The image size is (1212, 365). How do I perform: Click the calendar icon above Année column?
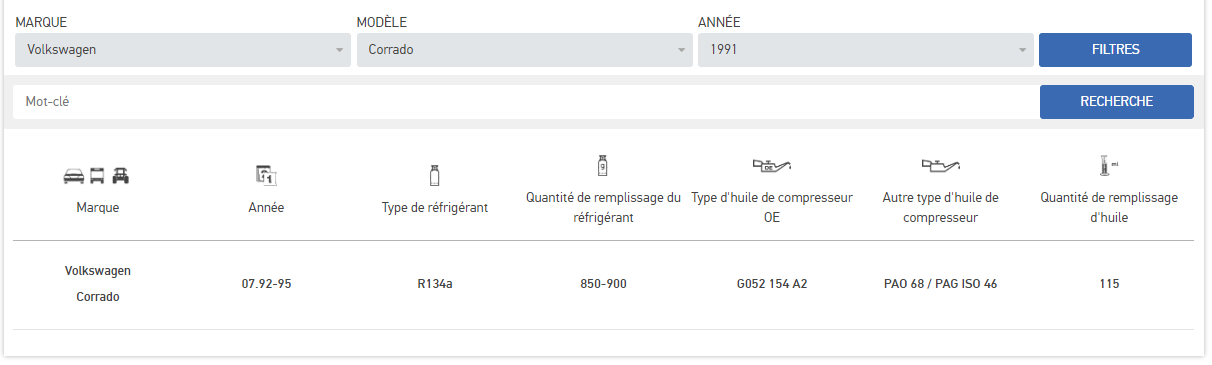tap(266, 176)
